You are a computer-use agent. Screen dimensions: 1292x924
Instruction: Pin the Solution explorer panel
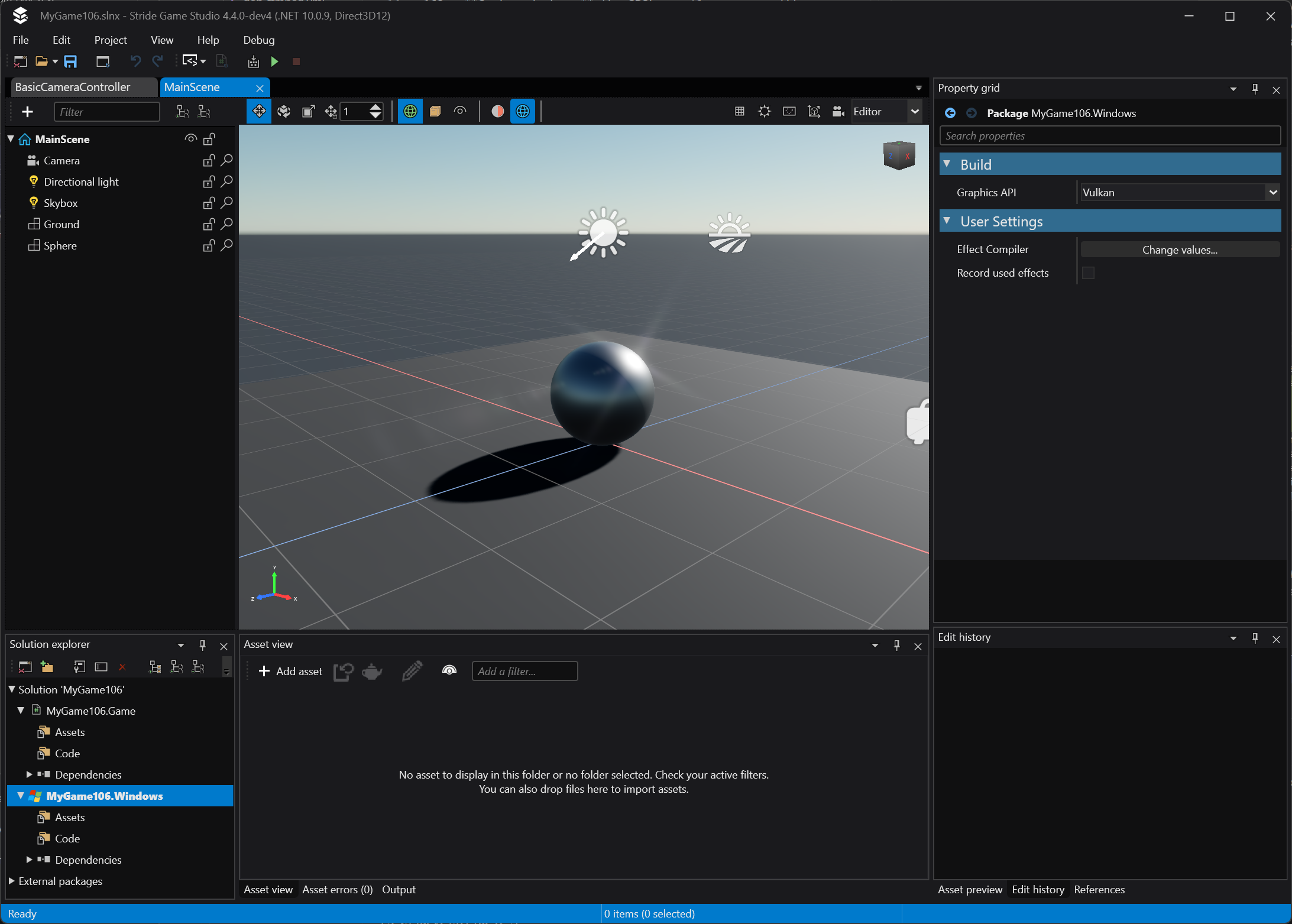pos(202,645)
